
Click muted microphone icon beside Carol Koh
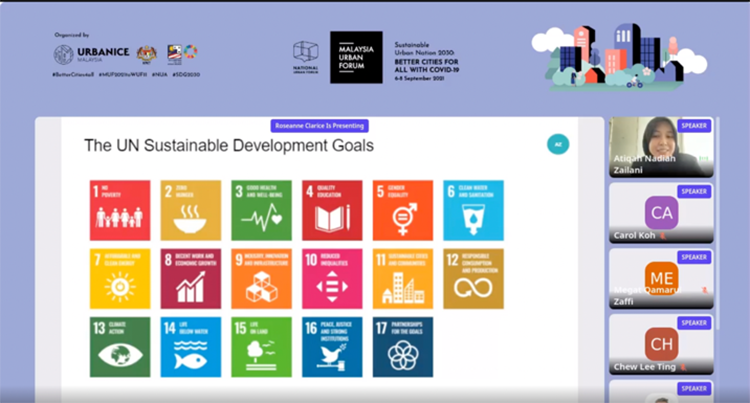pos(663,236)
